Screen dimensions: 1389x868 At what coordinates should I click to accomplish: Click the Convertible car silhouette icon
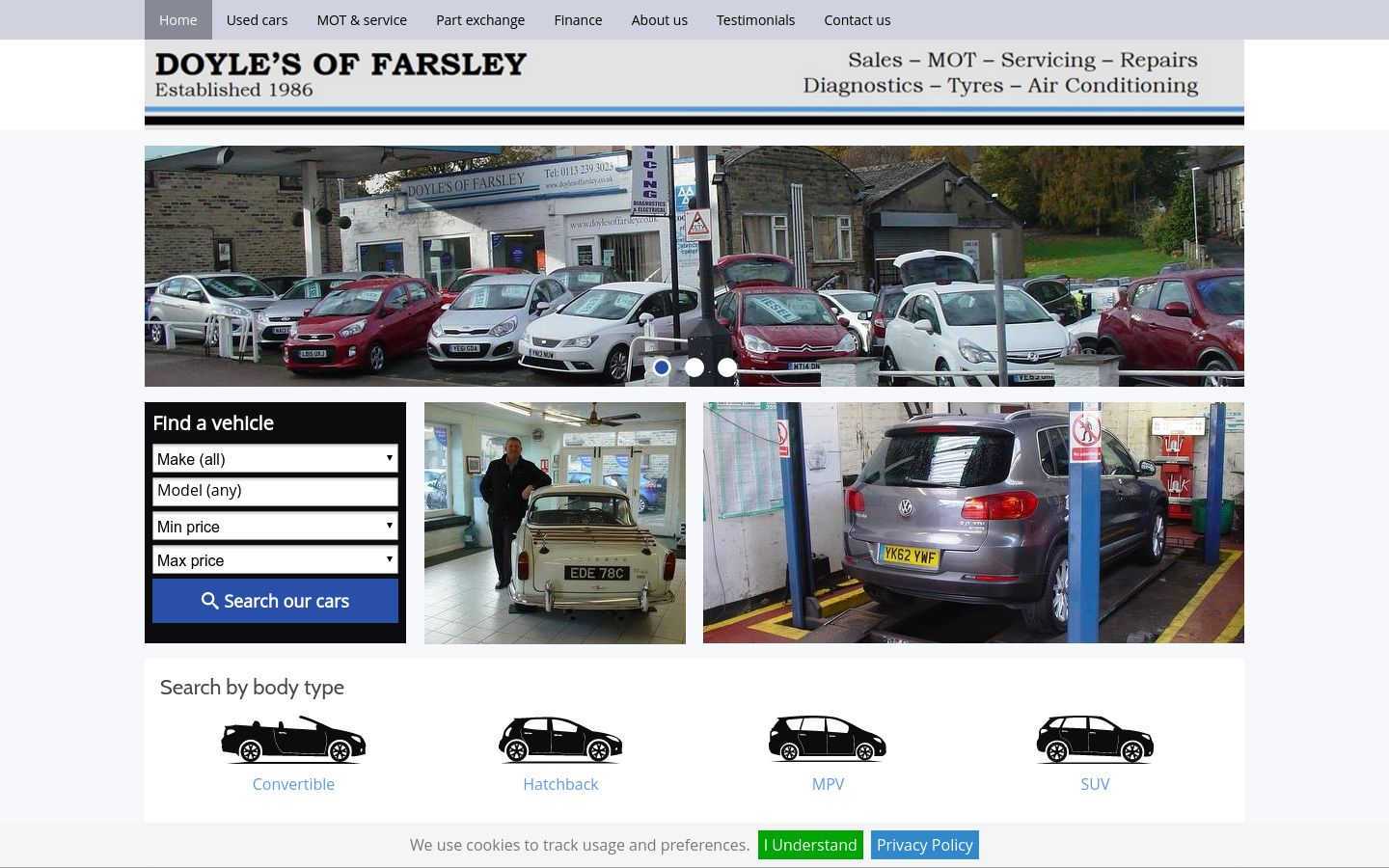293,740
